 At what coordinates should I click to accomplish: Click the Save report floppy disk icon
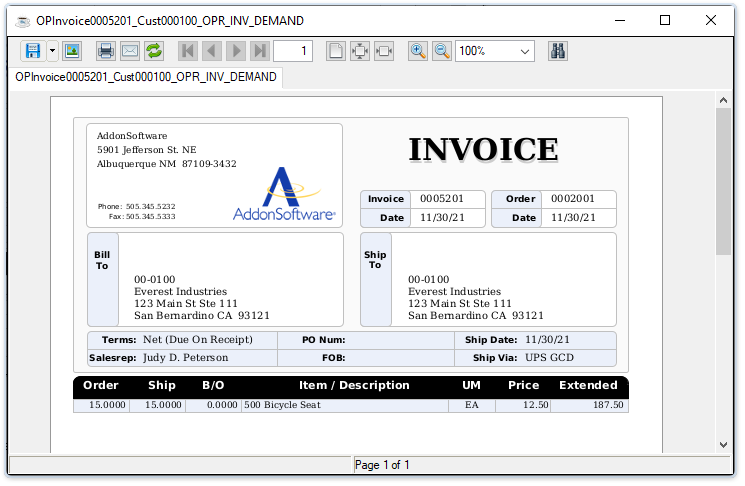point(33,51)
